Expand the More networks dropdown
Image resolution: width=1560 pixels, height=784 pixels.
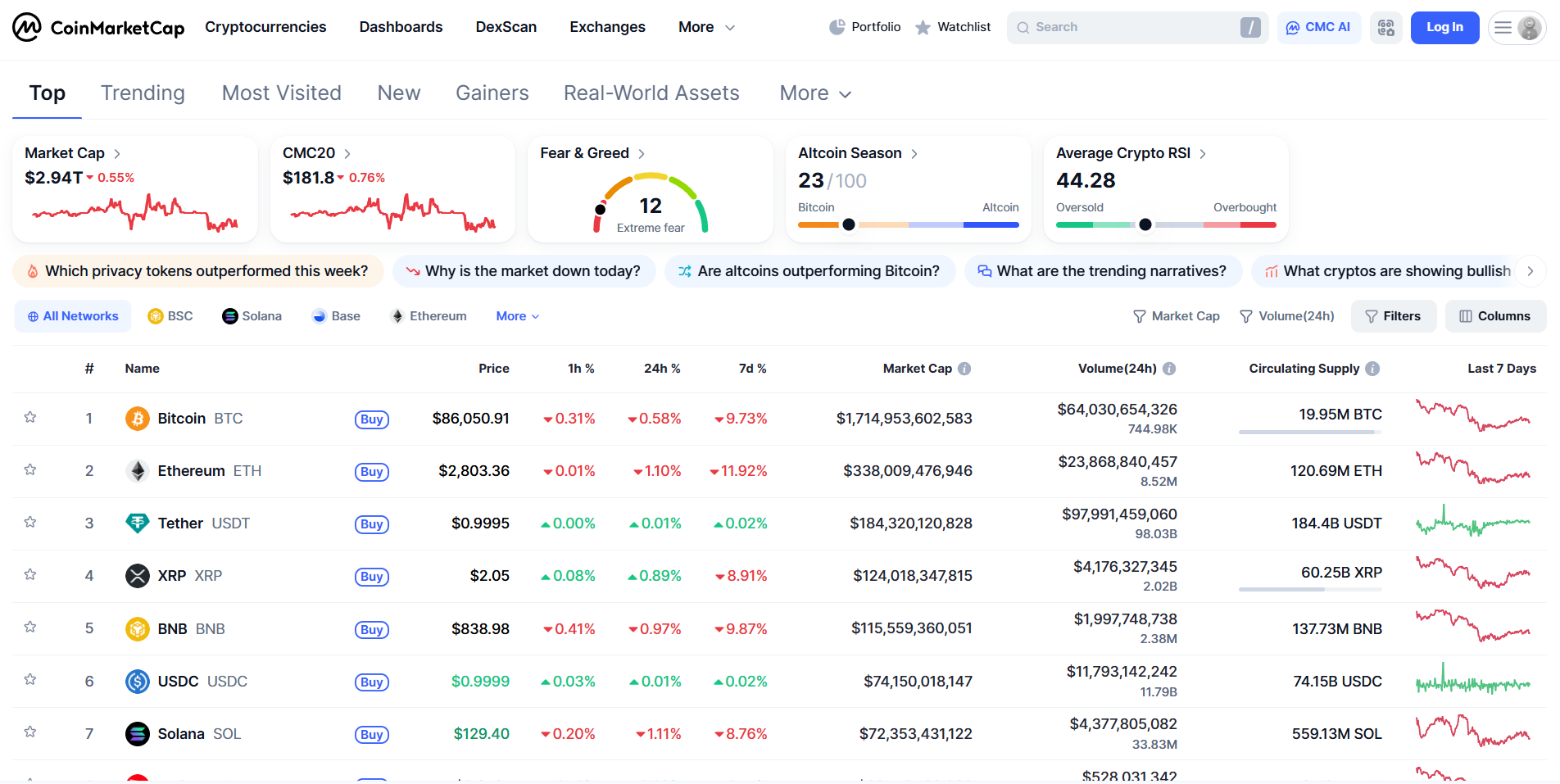[x=518, y=316]
